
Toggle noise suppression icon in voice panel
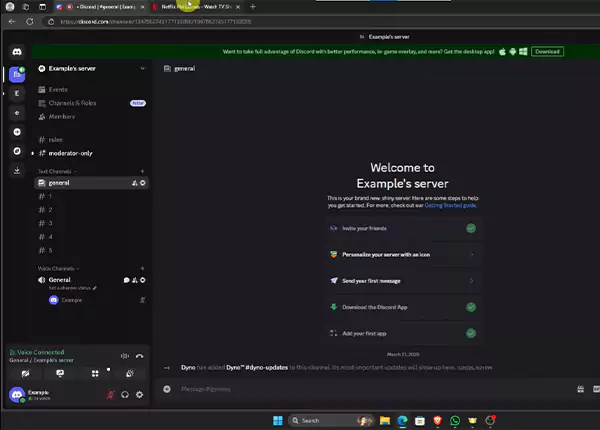[x=125, y=356]
